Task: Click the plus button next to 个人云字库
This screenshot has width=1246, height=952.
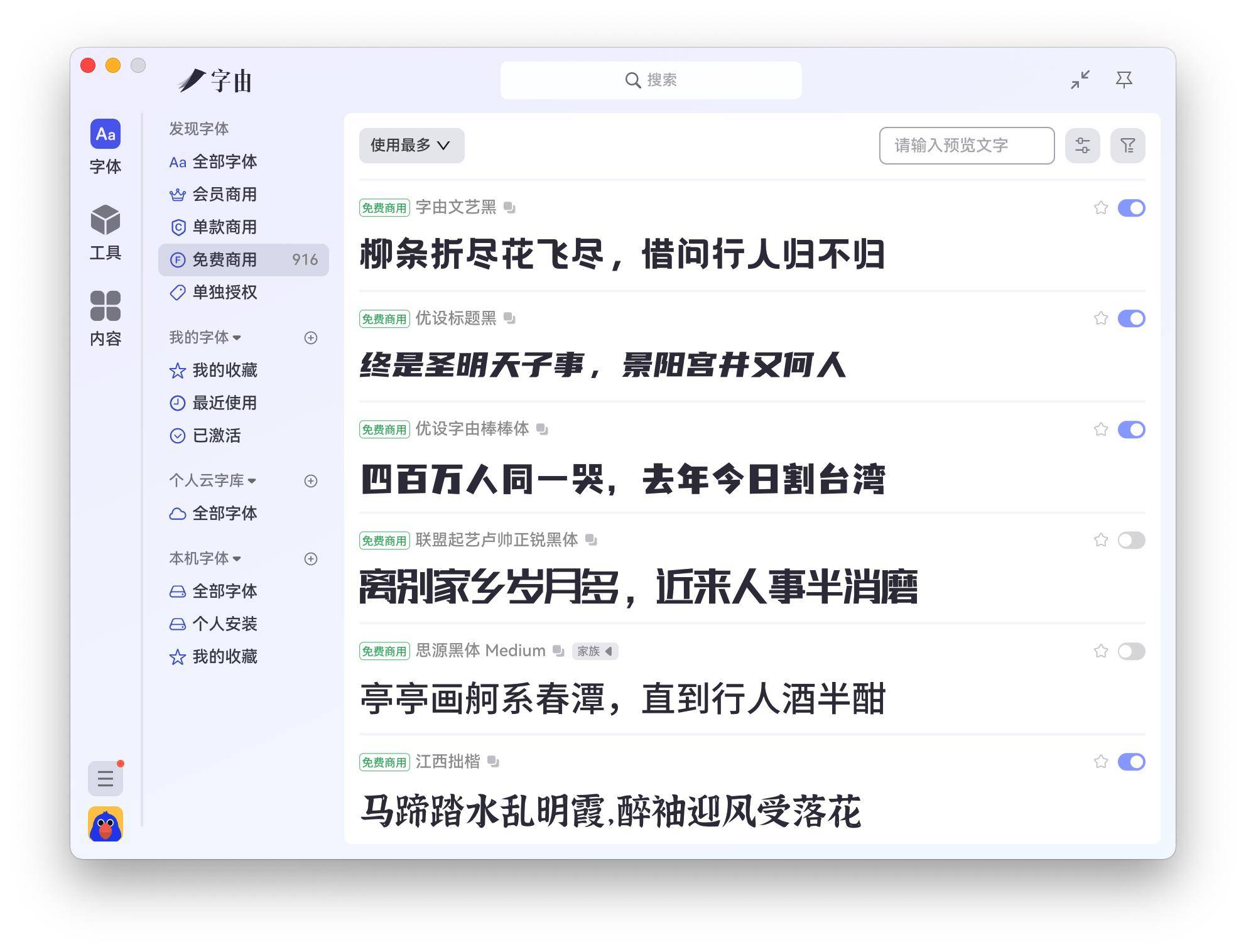Action: coord(311,482)
